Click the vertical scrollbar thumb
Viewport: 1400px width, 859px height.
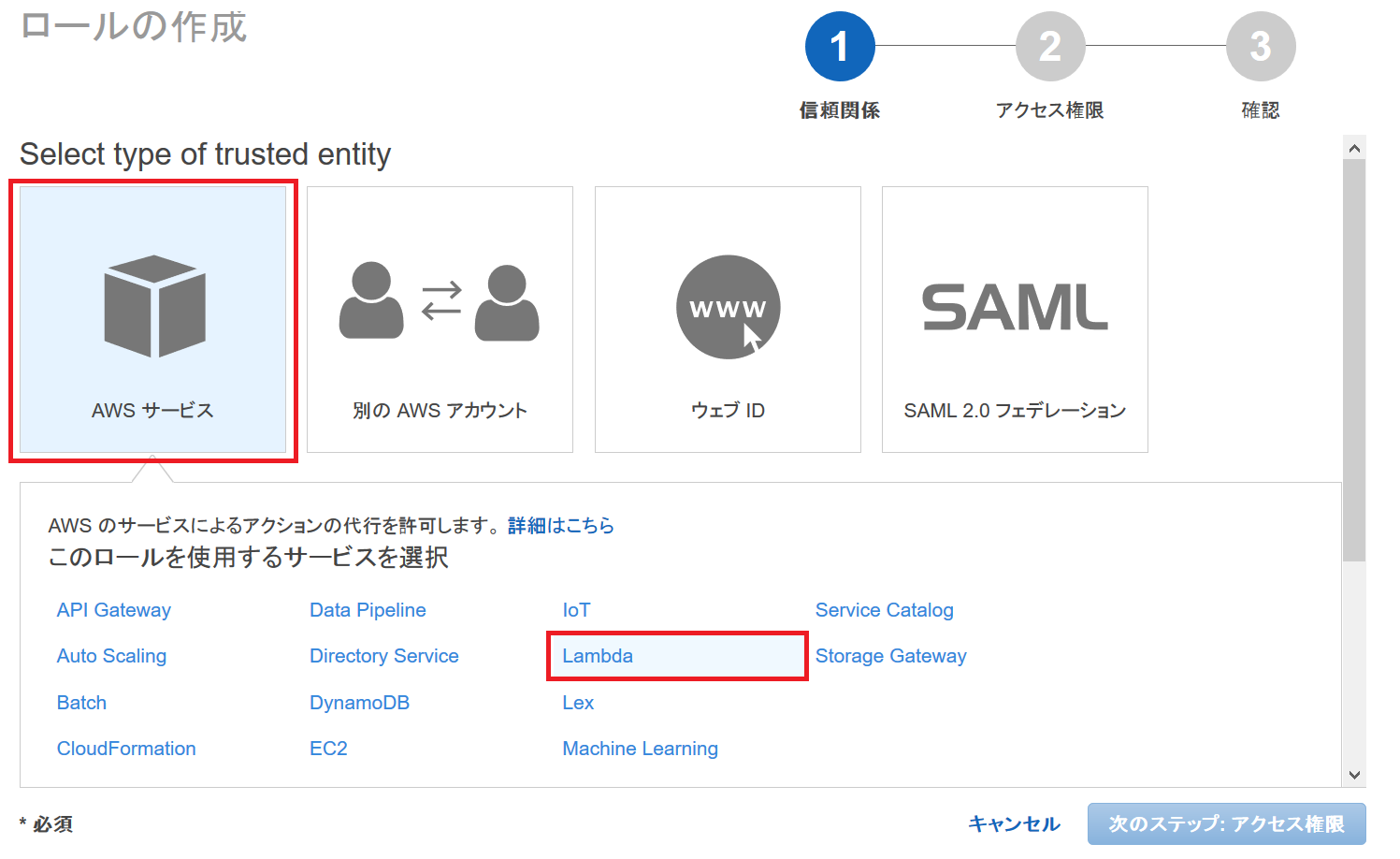click(1354, 360)
